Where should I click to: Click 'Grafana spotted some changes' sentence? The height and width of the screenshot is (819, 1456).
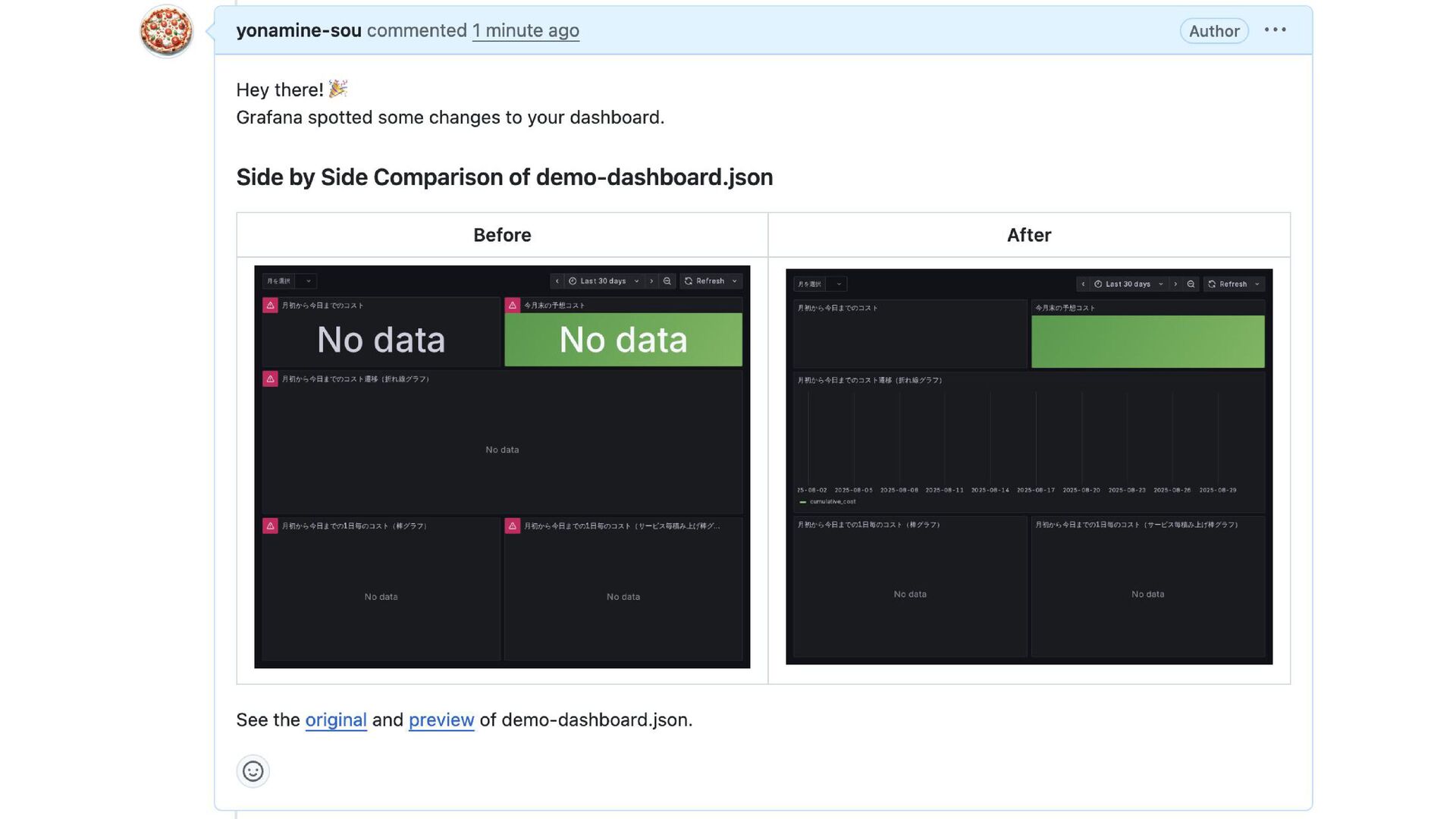click(x=450, y=118)
